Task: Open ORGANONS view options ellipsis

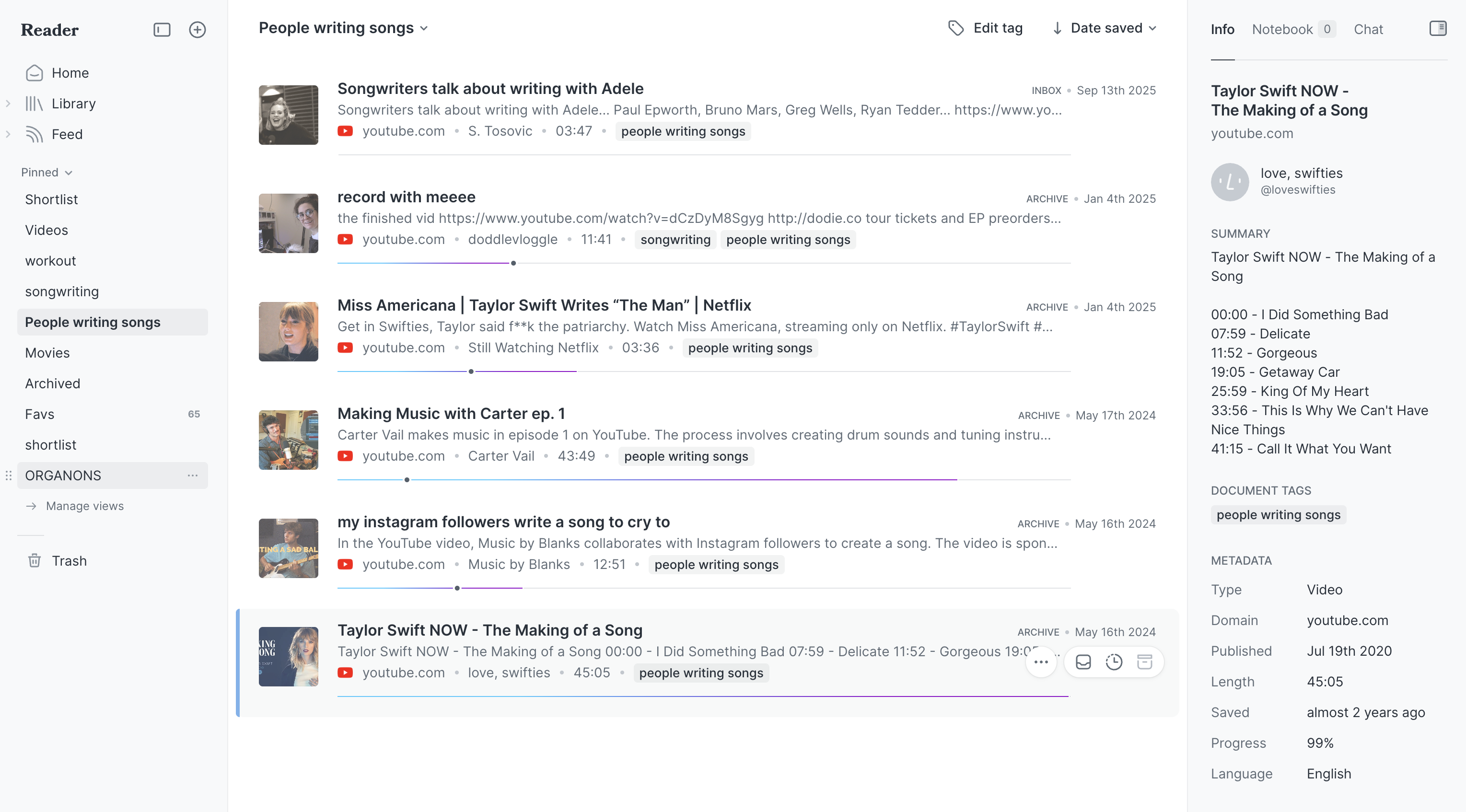Action: point(192,475)
